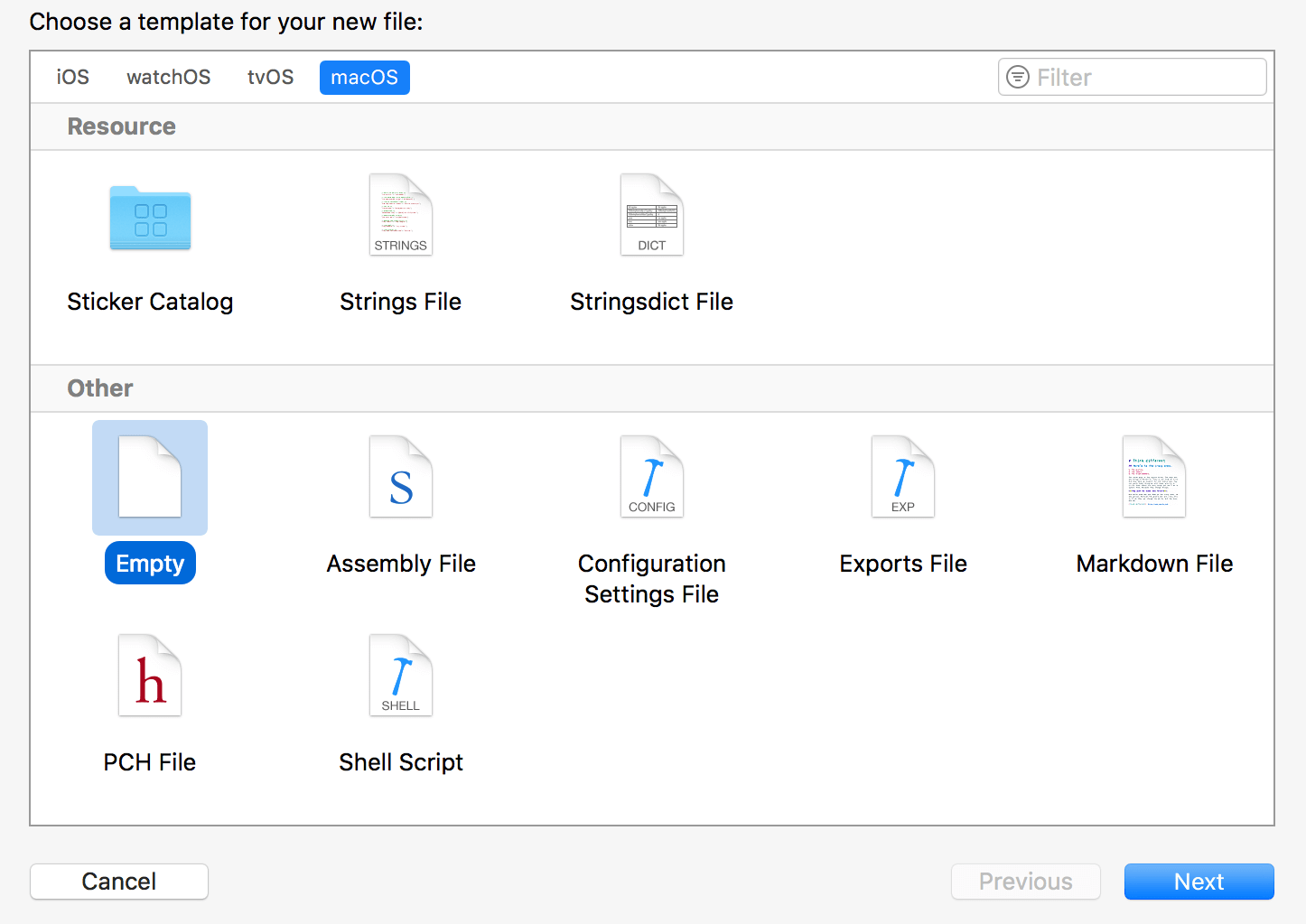1306x924 pixels.
Task: Click the Markdown File label text
Action: tap(1154, 564)
